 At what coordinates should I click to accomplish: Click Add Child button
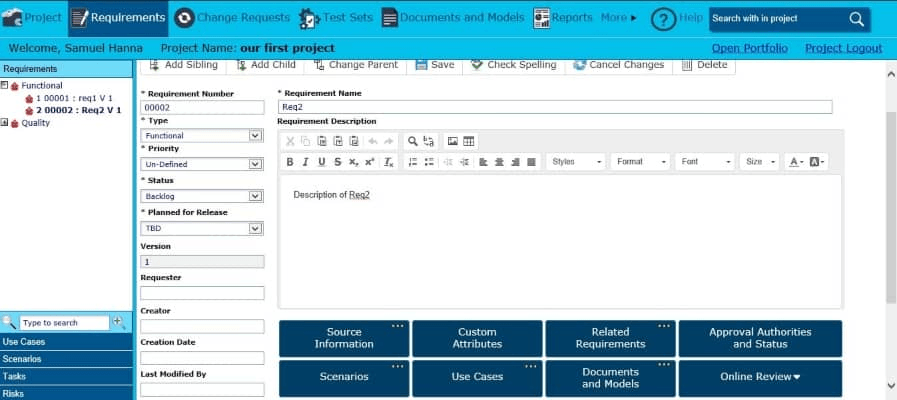[266, 65]
